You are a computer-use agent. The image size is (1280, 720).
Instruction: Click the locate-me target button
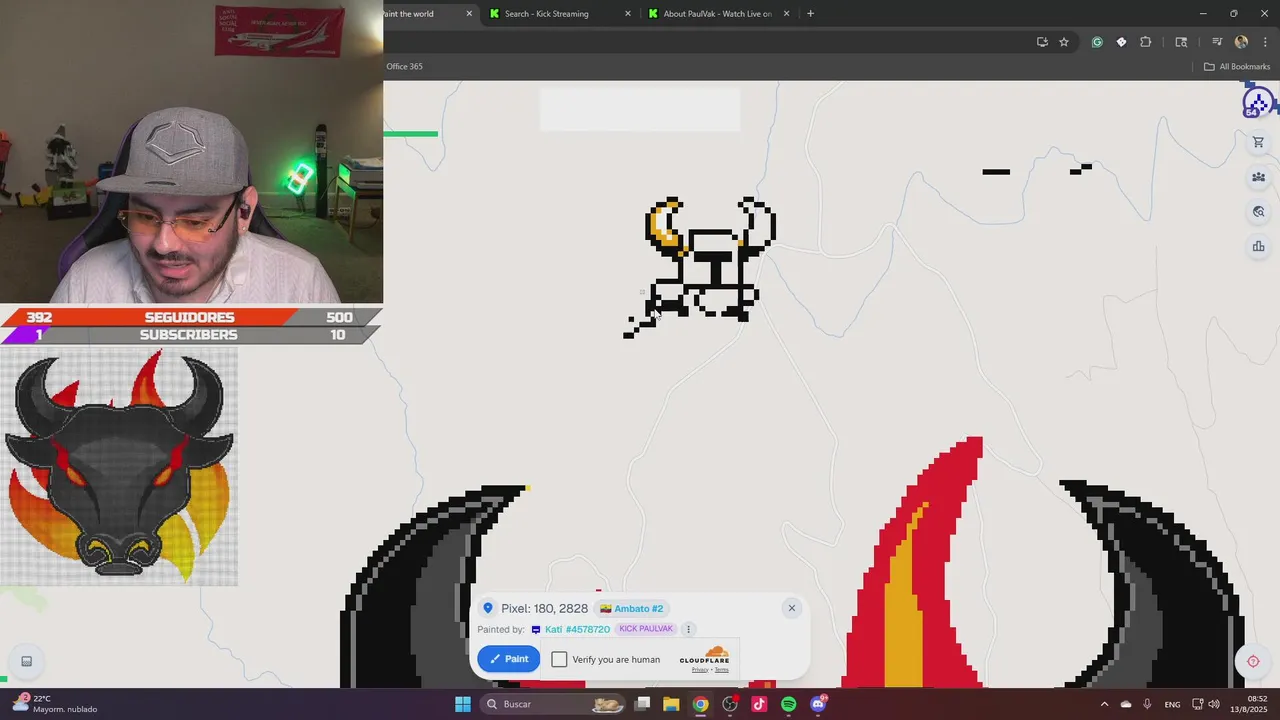(1253, 661)
